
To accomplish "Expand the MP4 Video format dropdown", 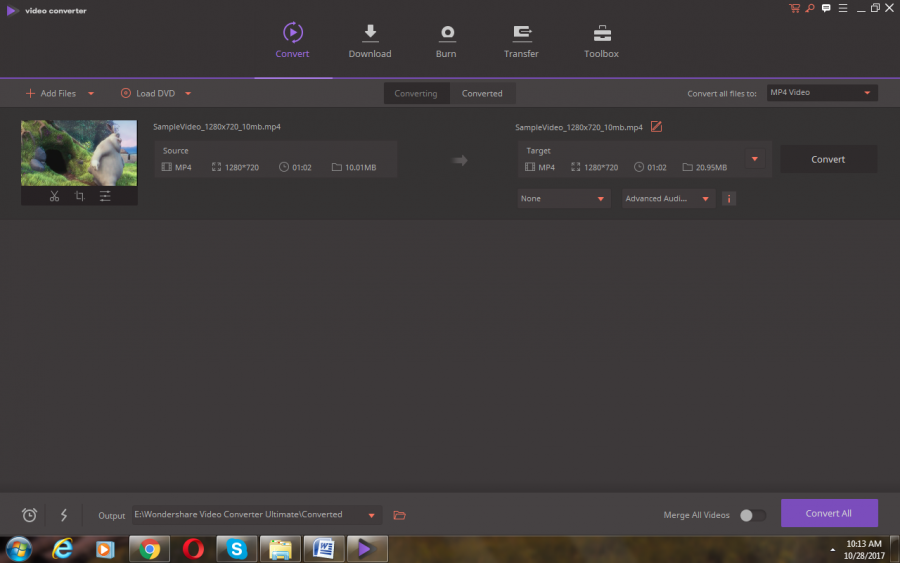I will (821, 93).
